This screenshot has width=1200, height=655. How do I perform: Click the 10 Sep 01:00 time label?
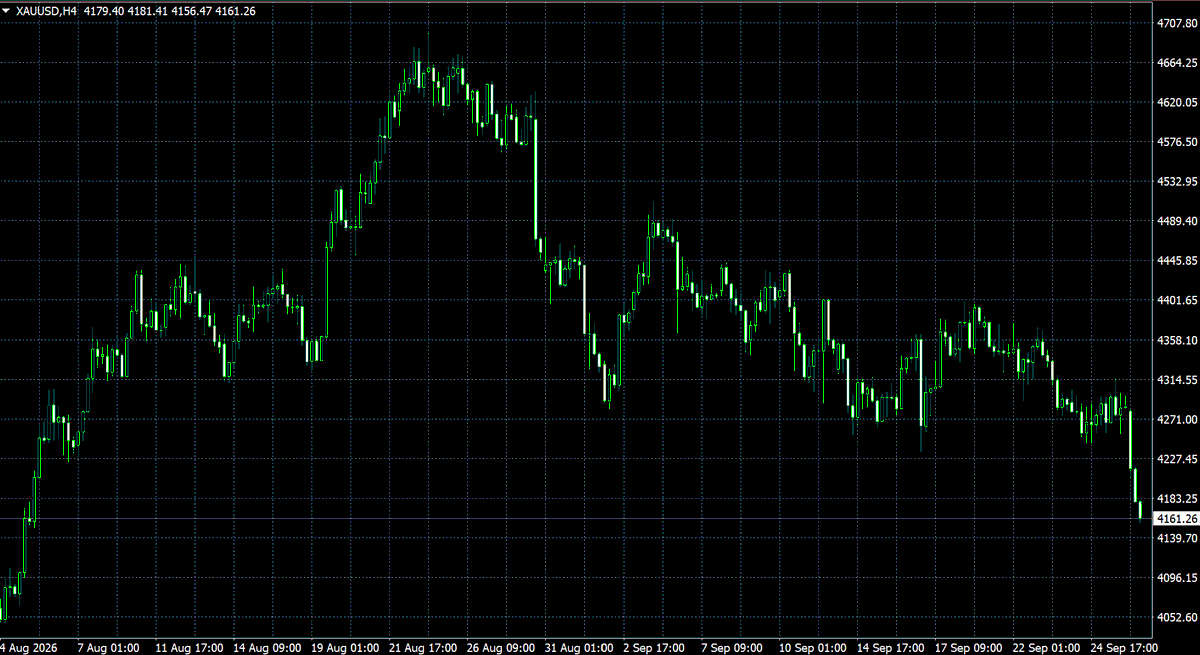tap(813, 647)
